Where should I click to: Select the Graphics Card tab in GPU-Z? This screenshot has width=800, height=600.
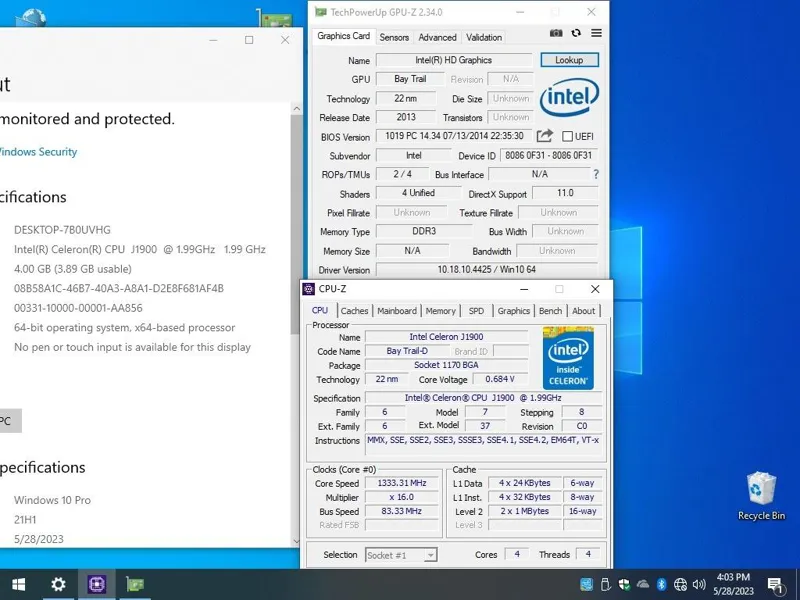(343, 36)
